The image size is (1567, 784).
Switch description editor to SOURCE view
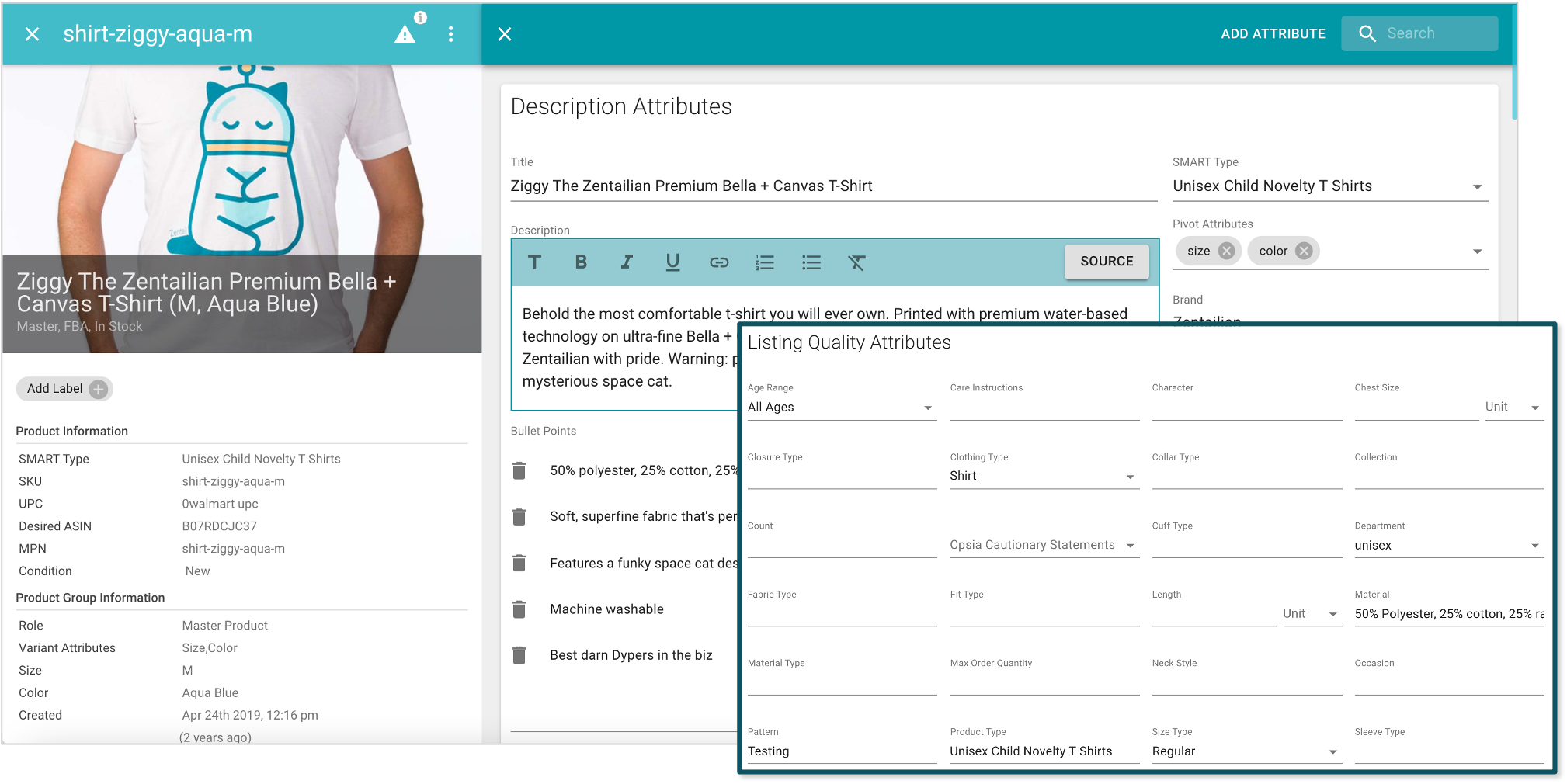pyautogui.click(x=1107, y=262)
